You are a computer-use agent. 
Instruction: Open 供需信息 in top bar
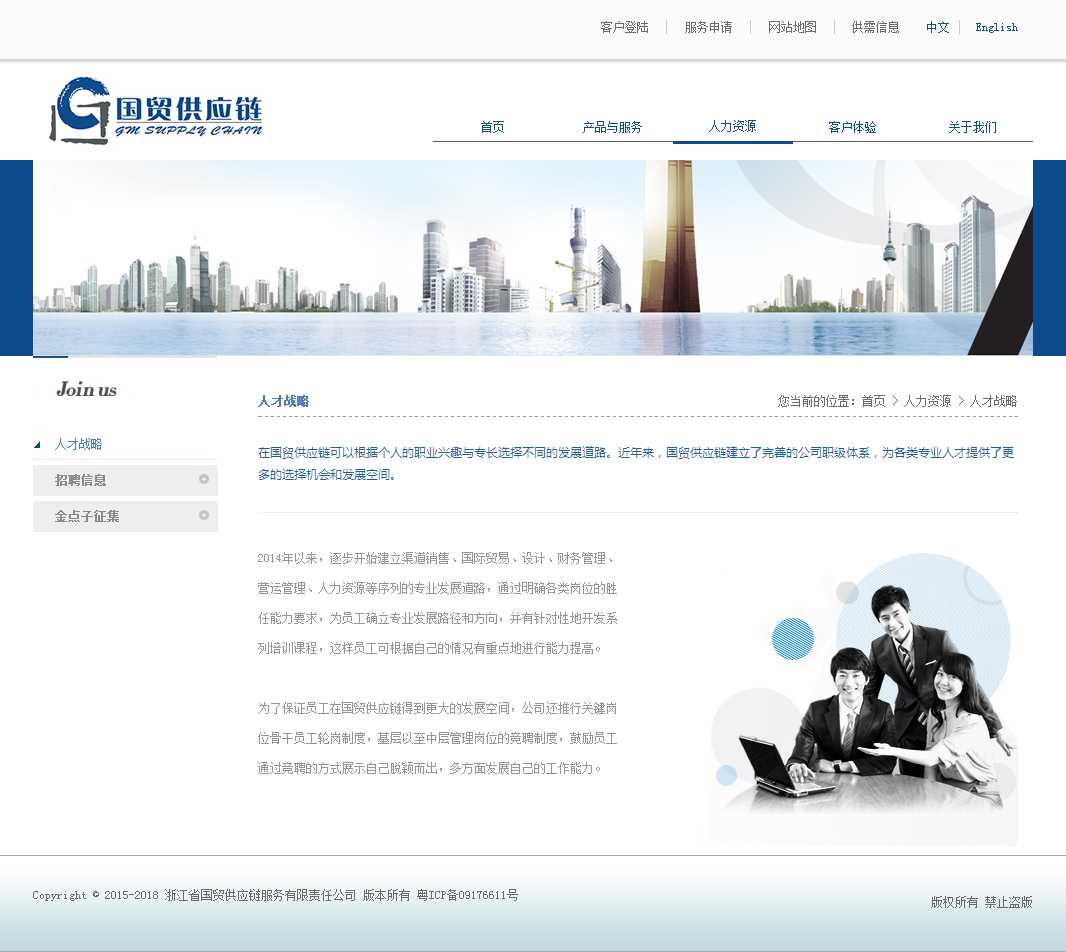pyautogui.click(x=875, y=27)
